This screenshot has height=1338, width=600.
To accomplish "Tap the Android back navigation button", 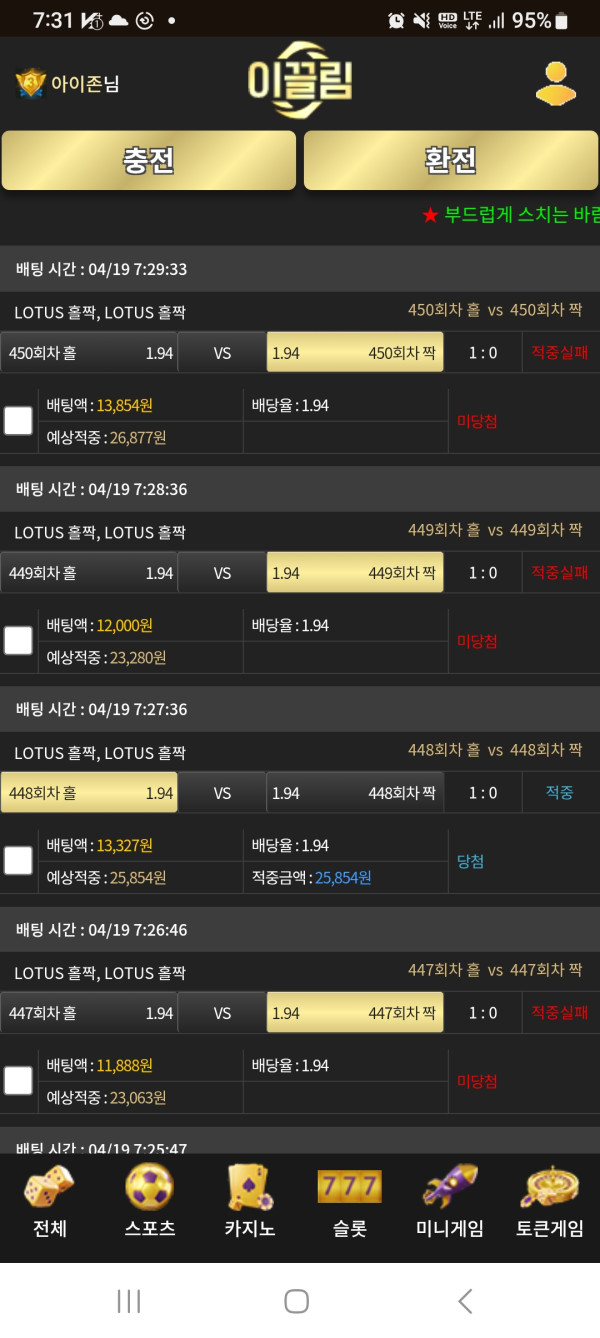I will point(464,1300).
